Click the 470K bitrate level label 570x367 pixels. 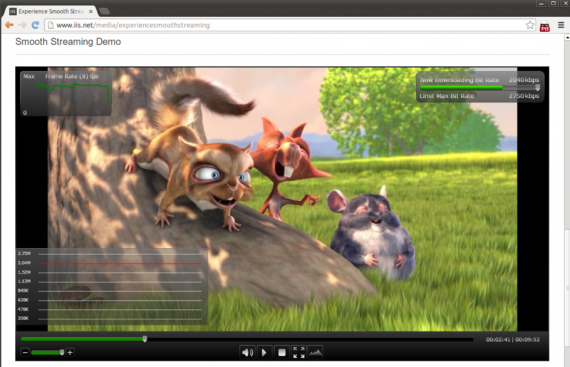tap(23, 309)
